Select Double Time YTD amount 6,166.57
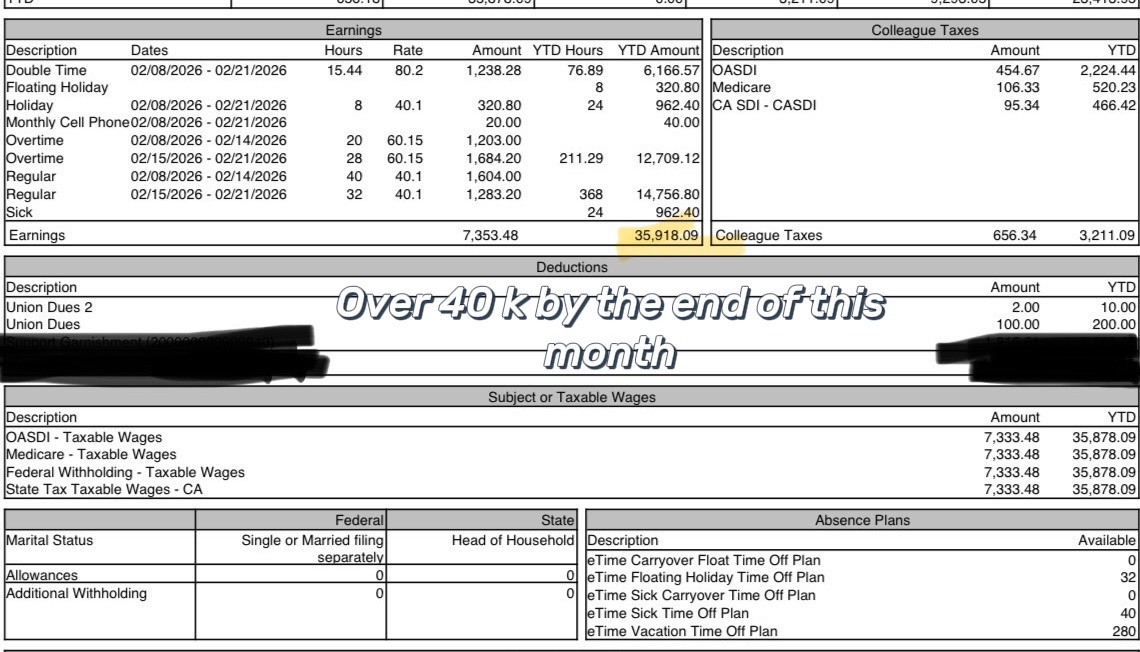Screen dimensions: 1140x652 pos(671,71)
